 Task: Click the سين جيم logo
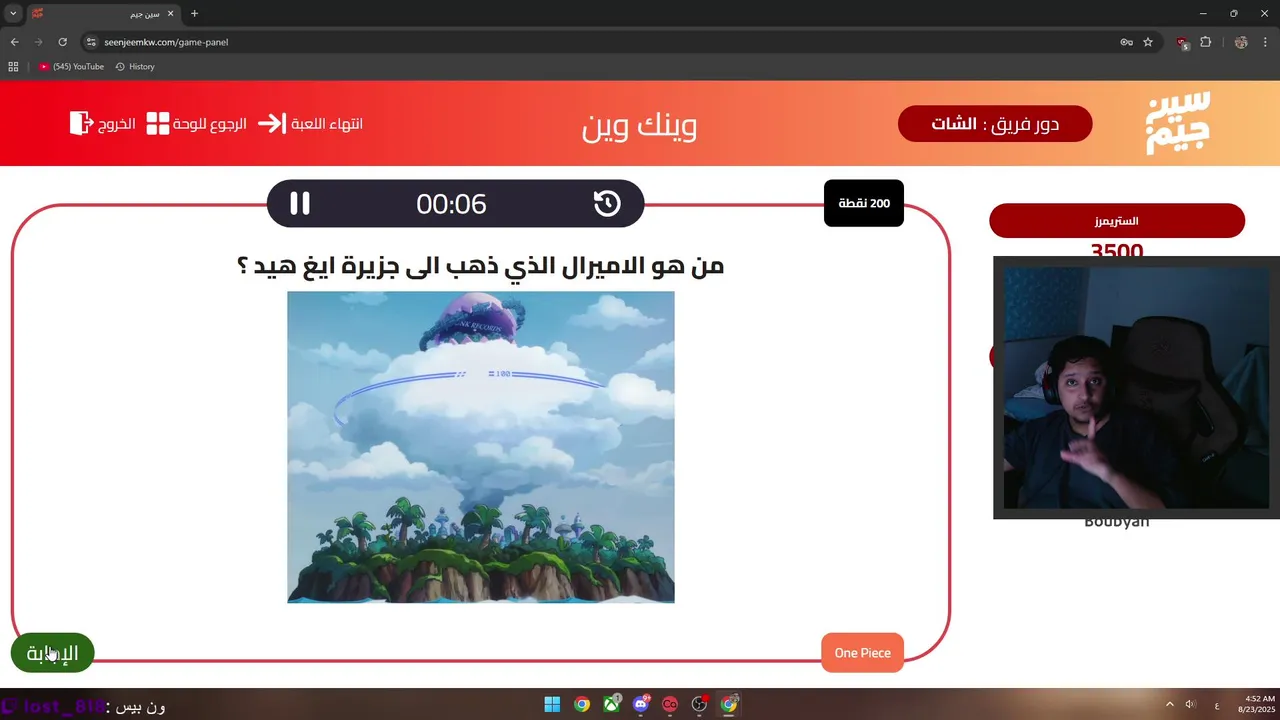(x=1178, y=123)
